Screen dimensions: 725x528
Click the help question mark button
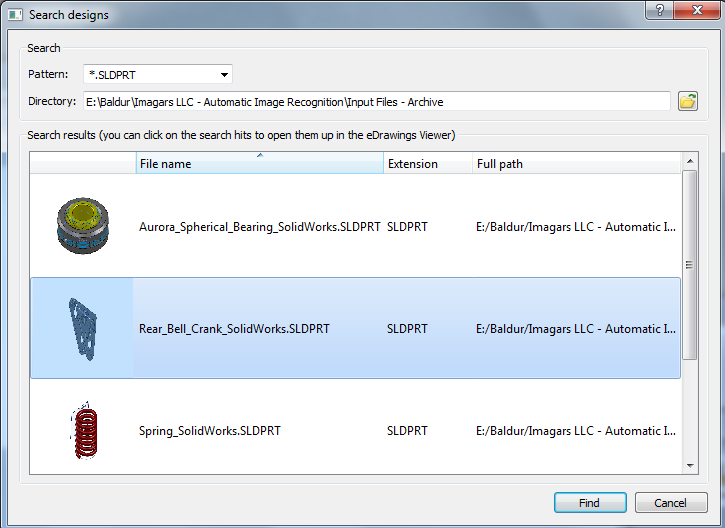658,10
